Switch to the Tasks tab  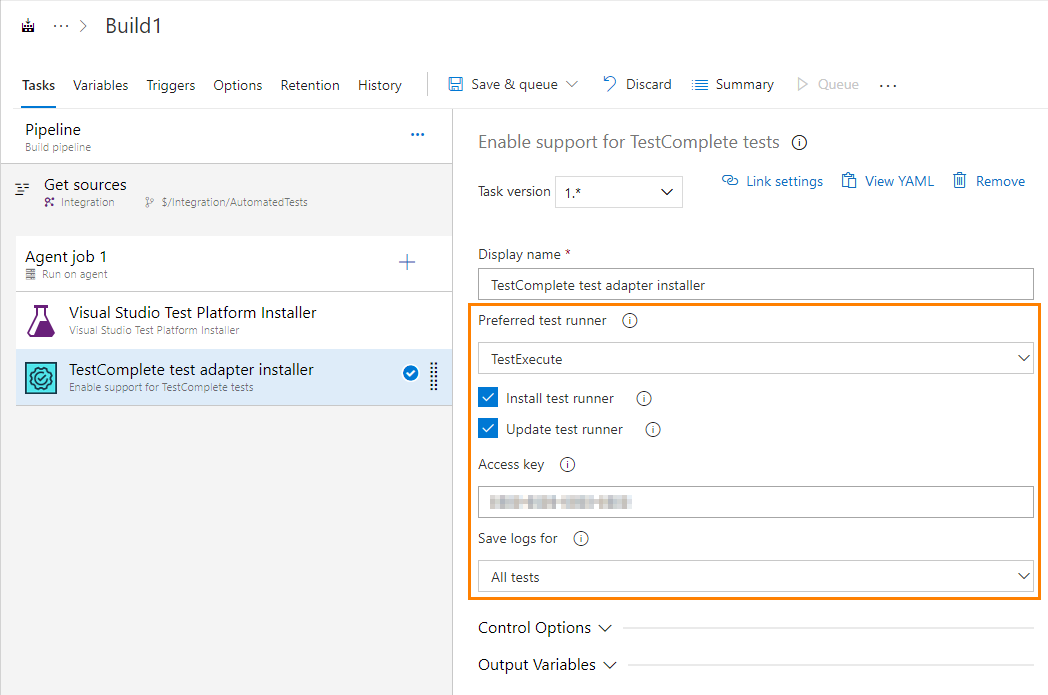pyautogui.click(x=39, y=86)
